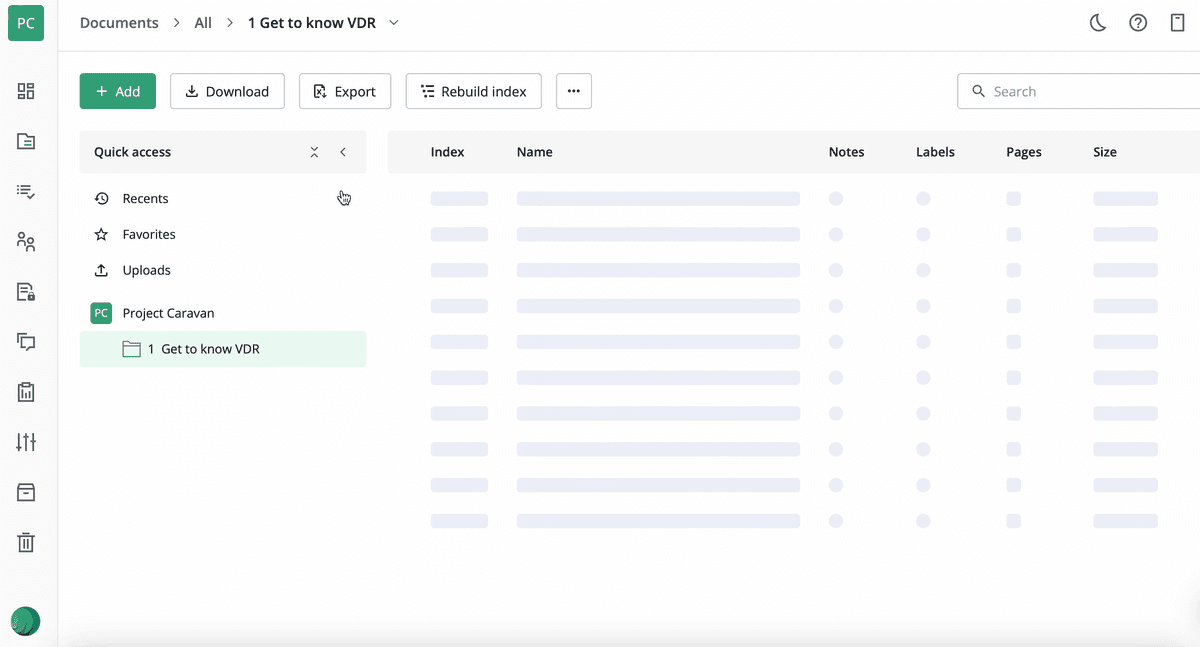Select Recents in Quick access
1200x647 pixels.
coord(145,198)
